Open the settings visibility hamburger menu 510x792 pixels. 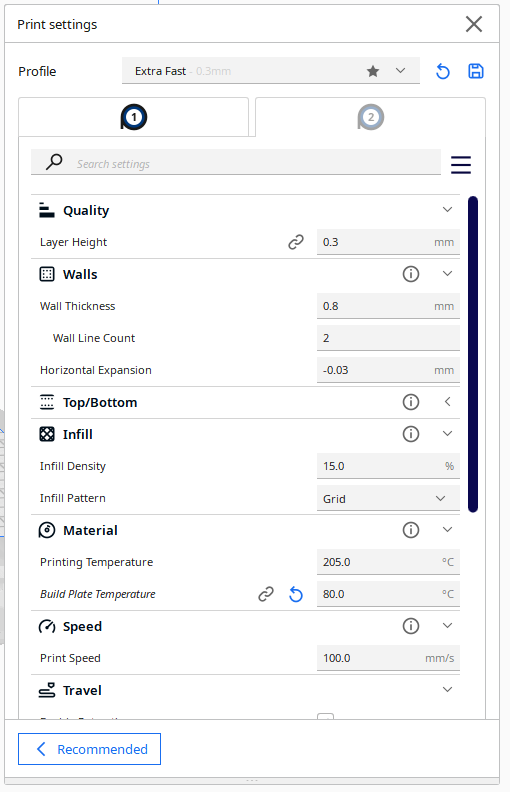pos(461,165)
